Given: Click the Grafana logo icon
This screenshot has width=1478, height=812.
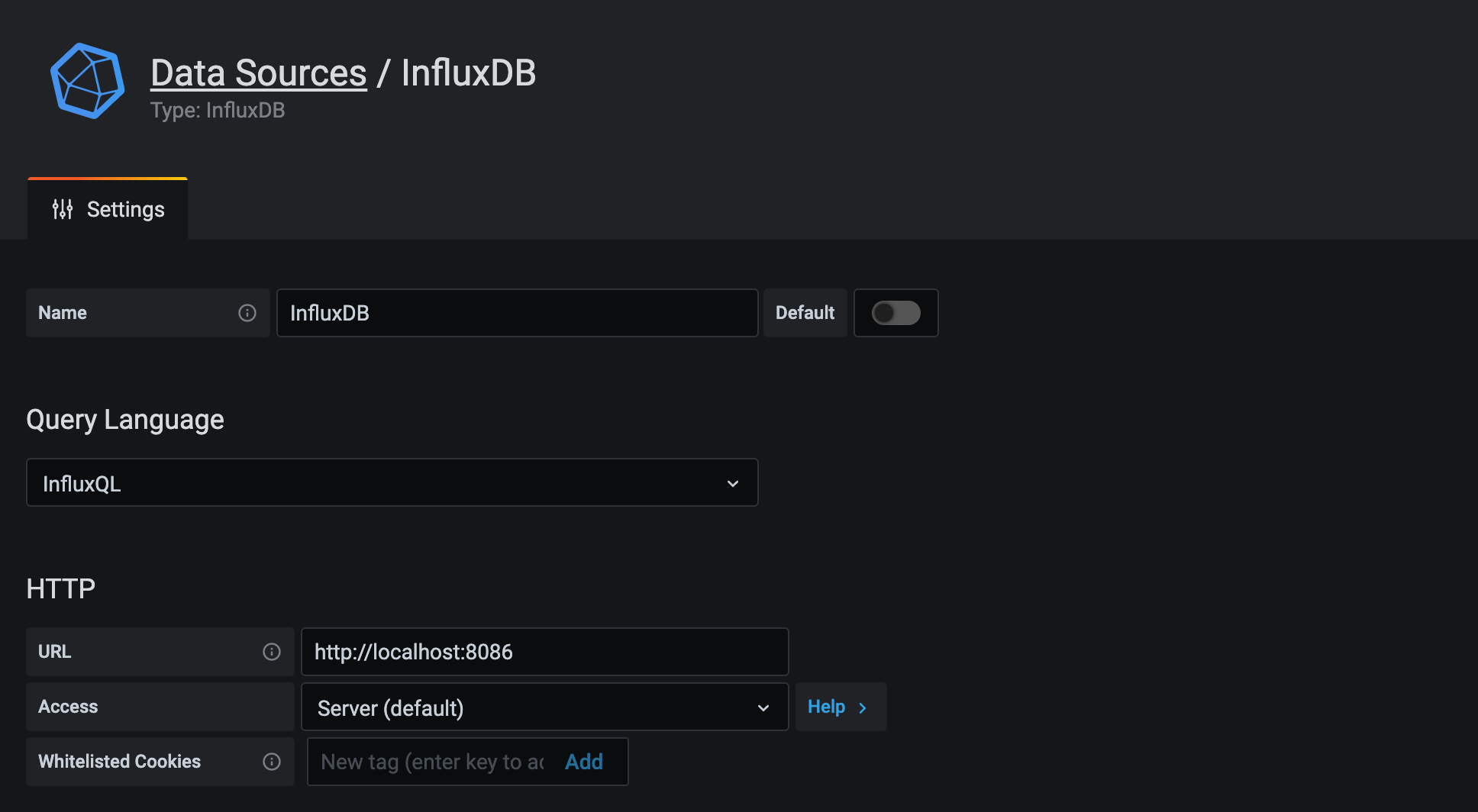Looking at the screenshot, I should pyautogui.click(x=86, y=80).
